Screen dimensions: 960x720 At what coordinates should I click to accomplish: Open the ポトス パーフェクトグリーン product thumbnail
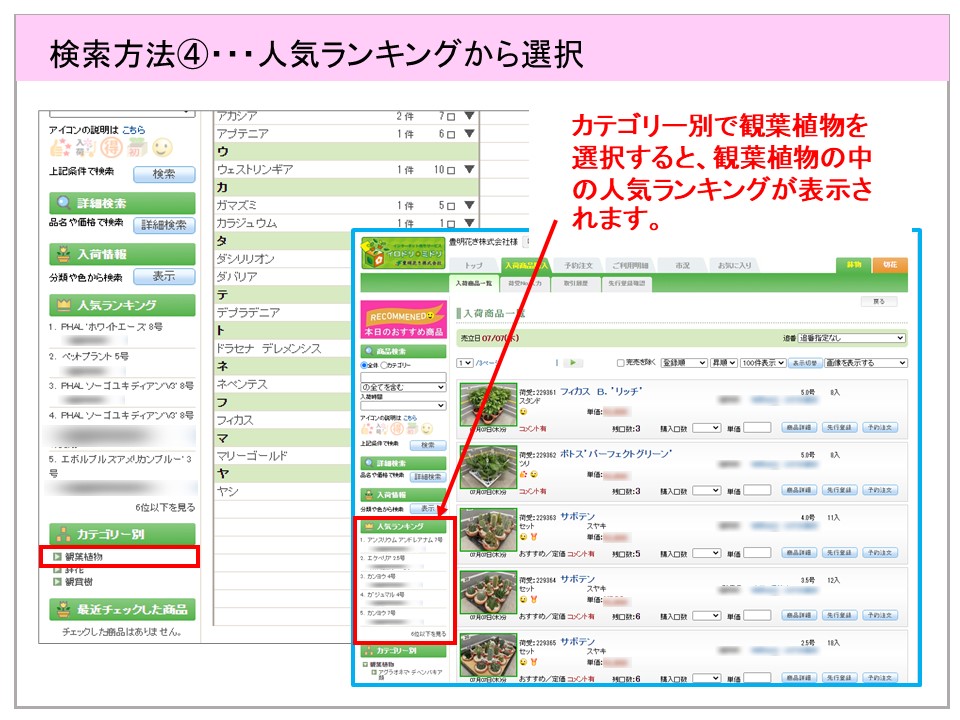click(x=488, y=468)
